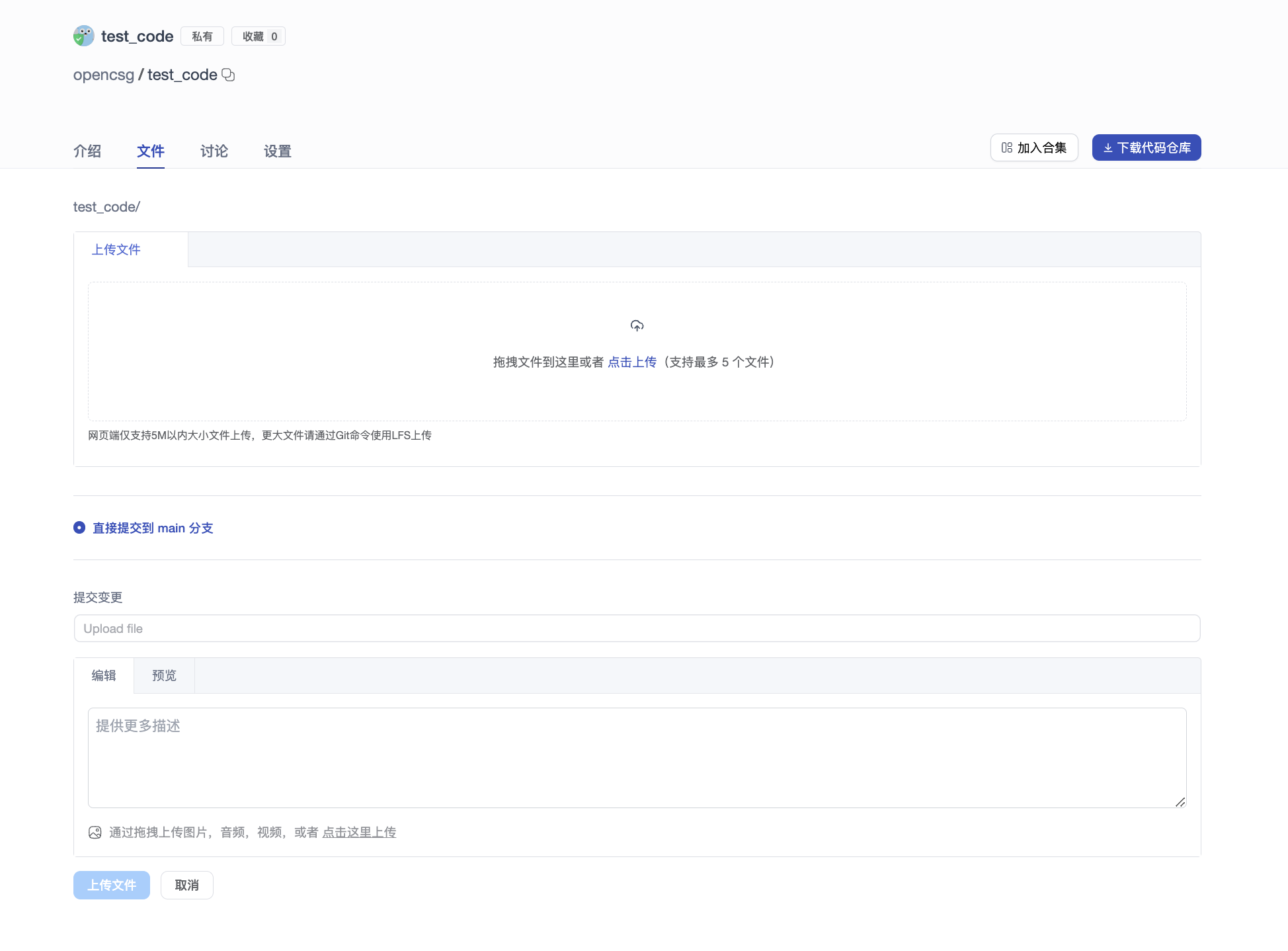The width and height of the screenshot is (1288, 951).
Task: Copy repository path with copy icon
Action: coord(228,75)
